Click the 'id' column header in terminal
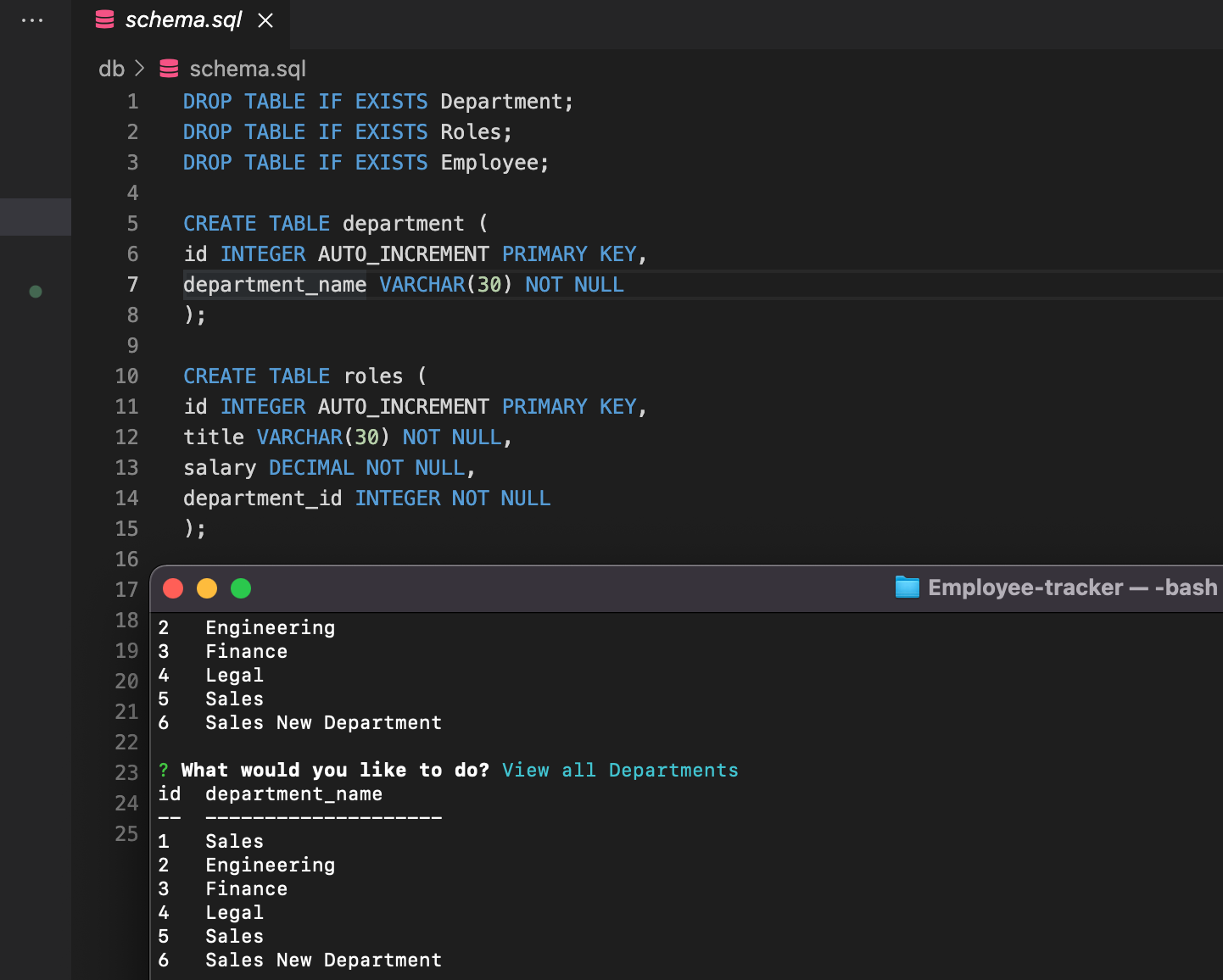 coord(170,794)
